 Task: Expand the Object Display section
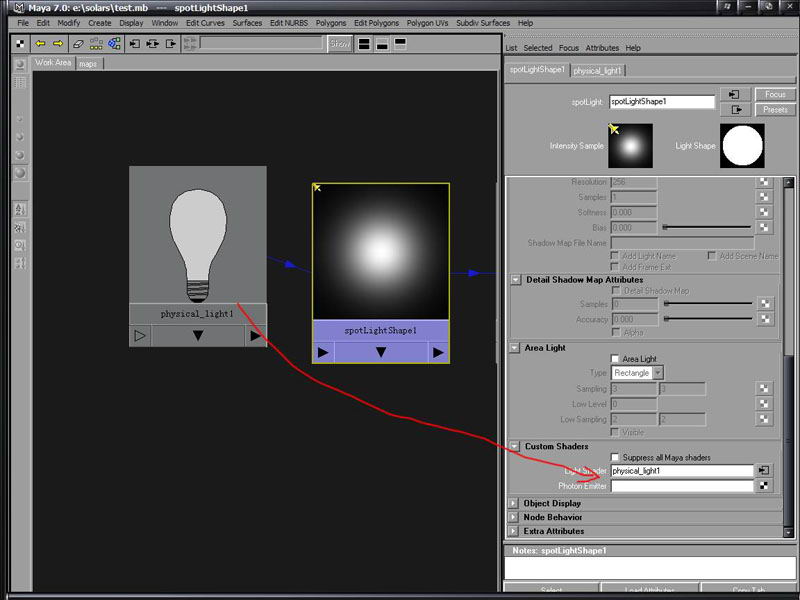click(514, 503)
